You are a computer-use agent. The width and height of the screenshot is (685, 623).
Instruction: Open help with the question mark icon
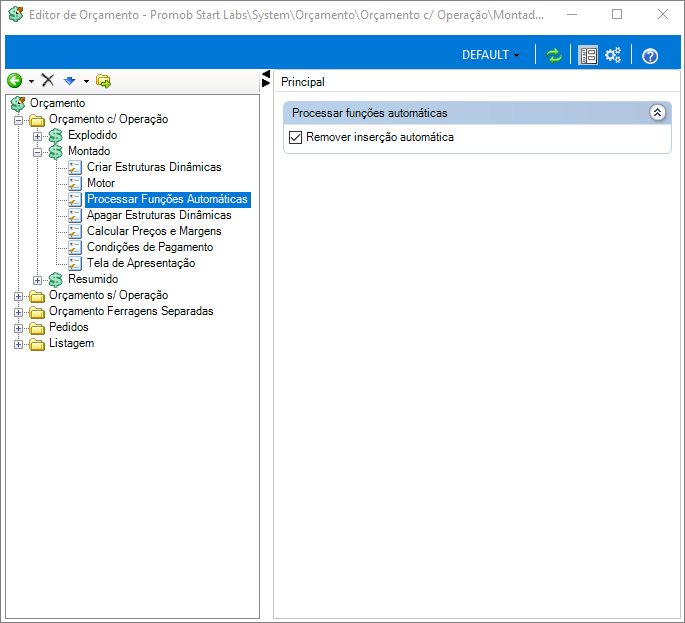click(650, 55)
